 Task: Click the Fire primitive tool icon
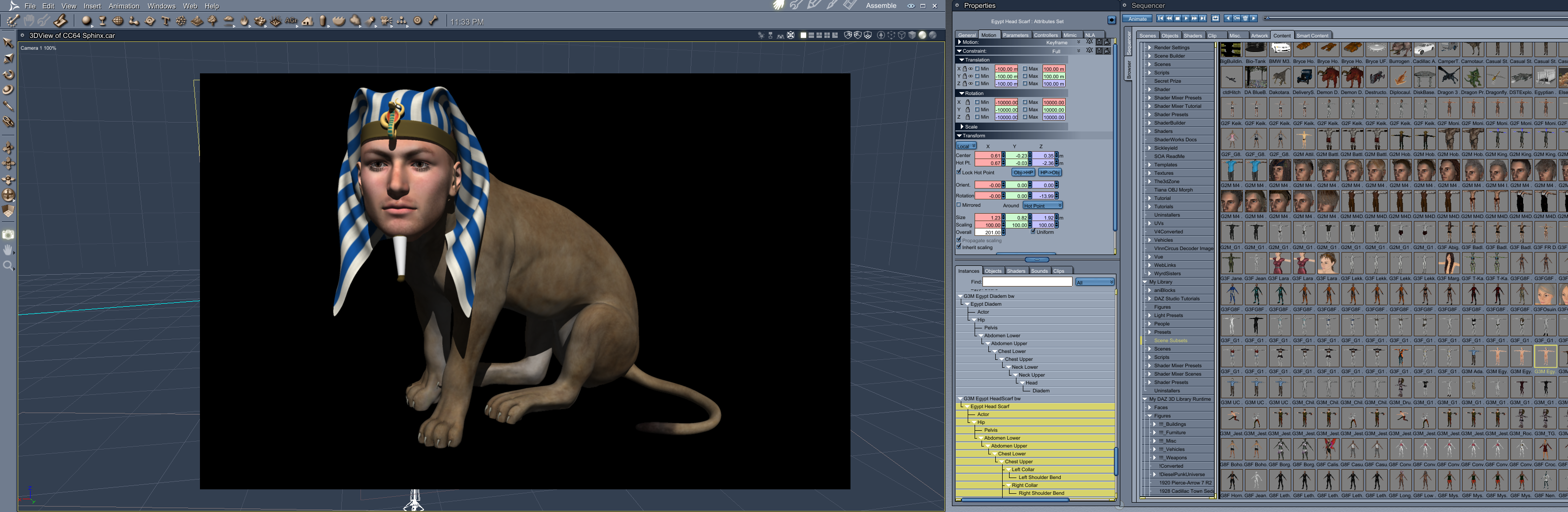244,21
